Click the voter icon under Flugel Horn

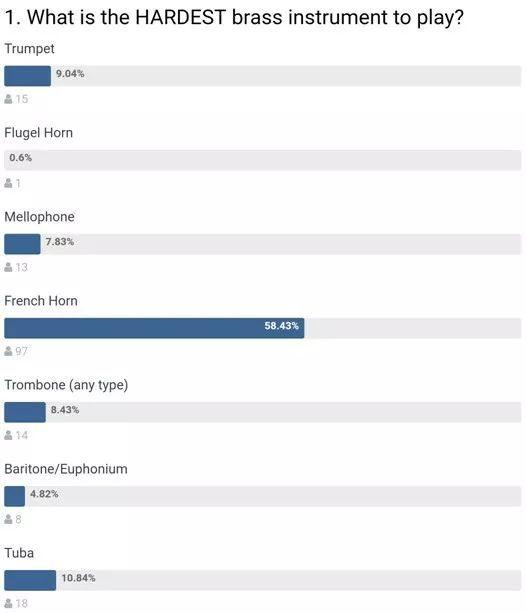(8, 183)
